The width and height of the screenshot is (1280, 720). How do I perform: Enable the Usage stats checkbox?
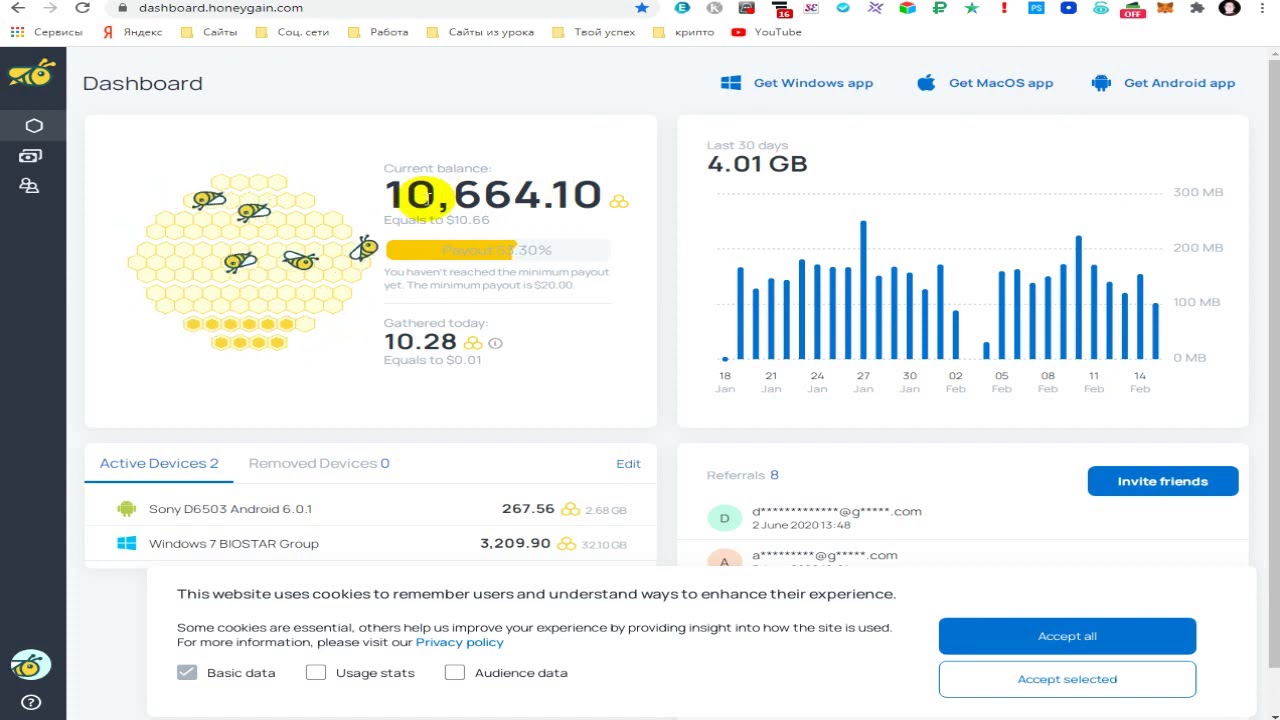pyautogui.click(x=316, y=672)
